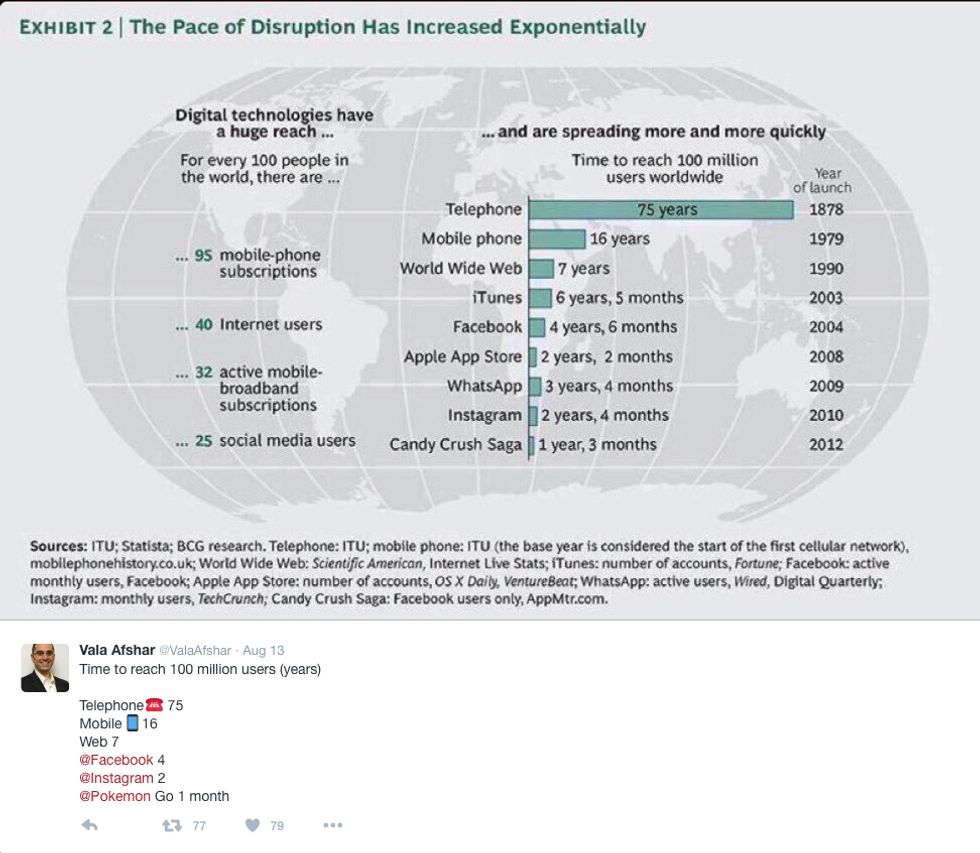Click the Telephone 75 years bar in chart

tap(660, 209)
